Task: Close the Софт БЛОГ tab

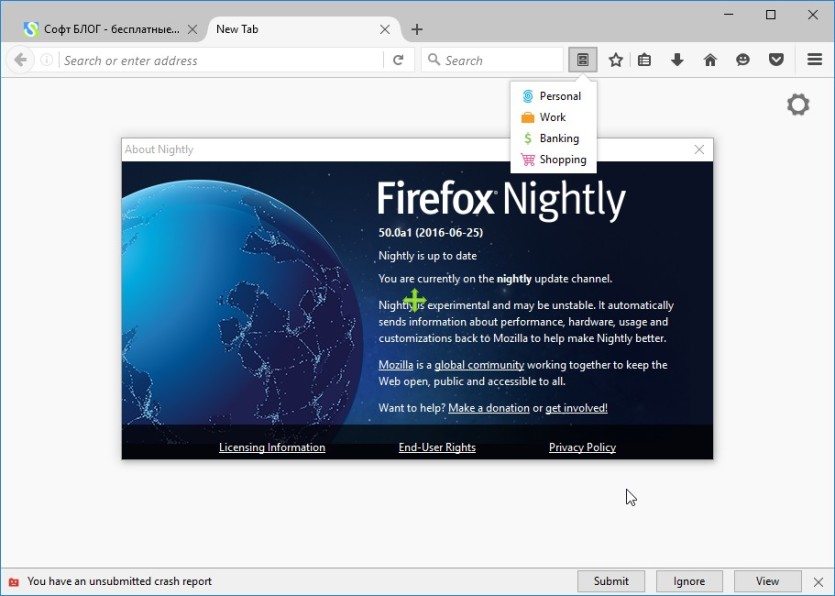Action: pyautogui.click(x=192, y=29)
